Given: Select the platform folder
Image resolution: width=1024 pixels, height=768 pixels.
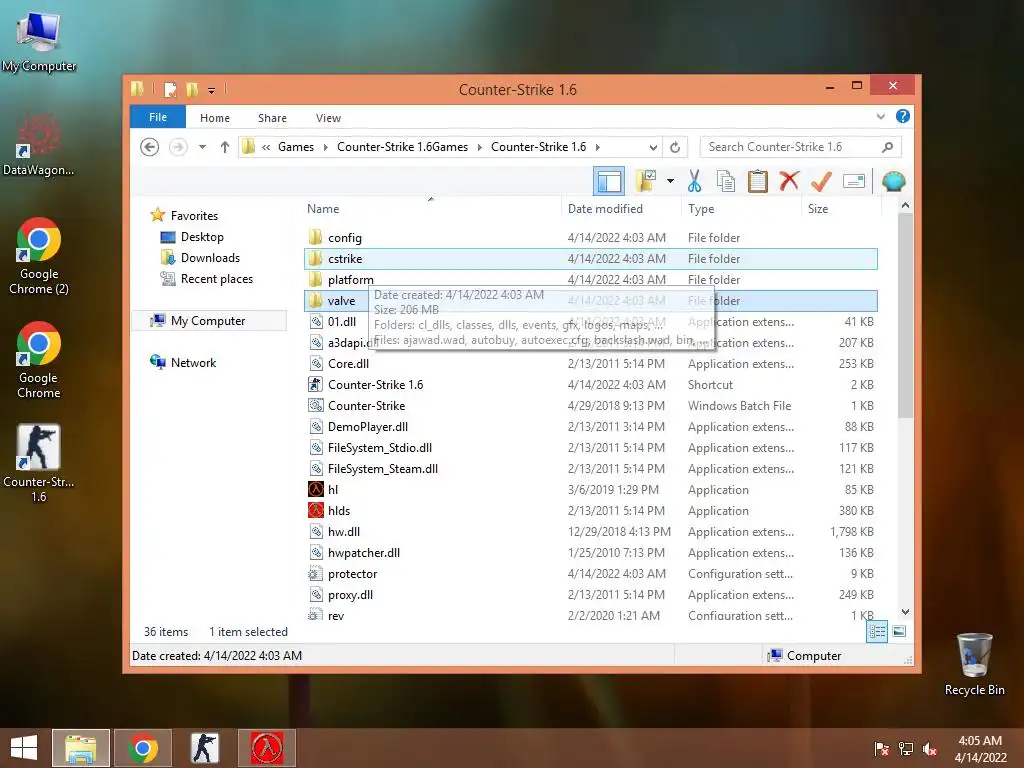Looking at the screenshot, I should click(590, 280).
